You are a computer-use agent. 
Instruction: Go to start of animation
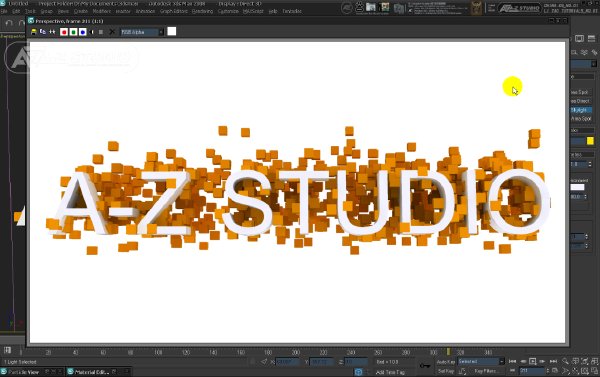click(x=512, y=361)
